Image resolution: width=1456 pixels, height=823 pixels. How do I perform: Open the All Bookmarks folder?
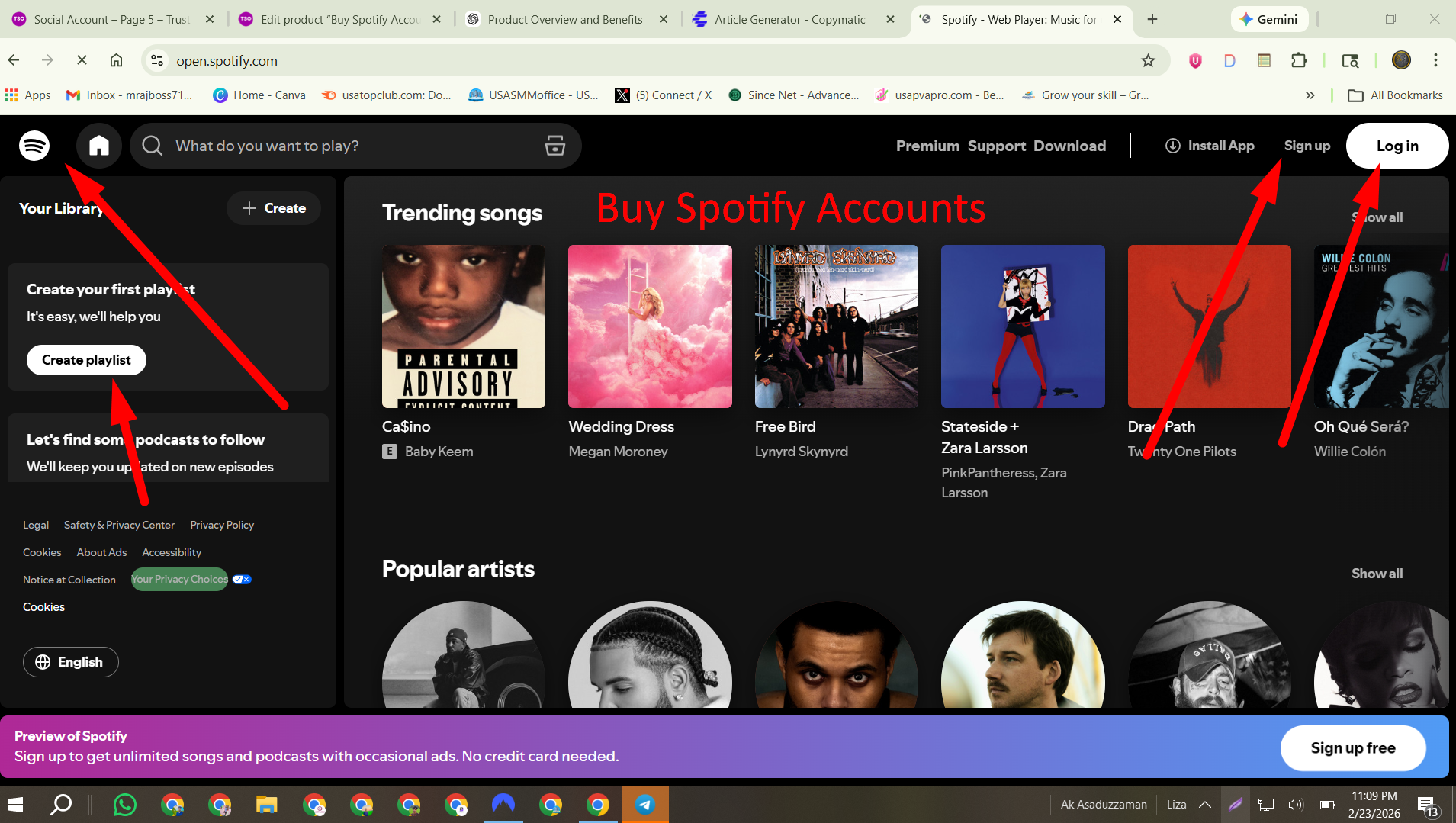click(1396, 95)
